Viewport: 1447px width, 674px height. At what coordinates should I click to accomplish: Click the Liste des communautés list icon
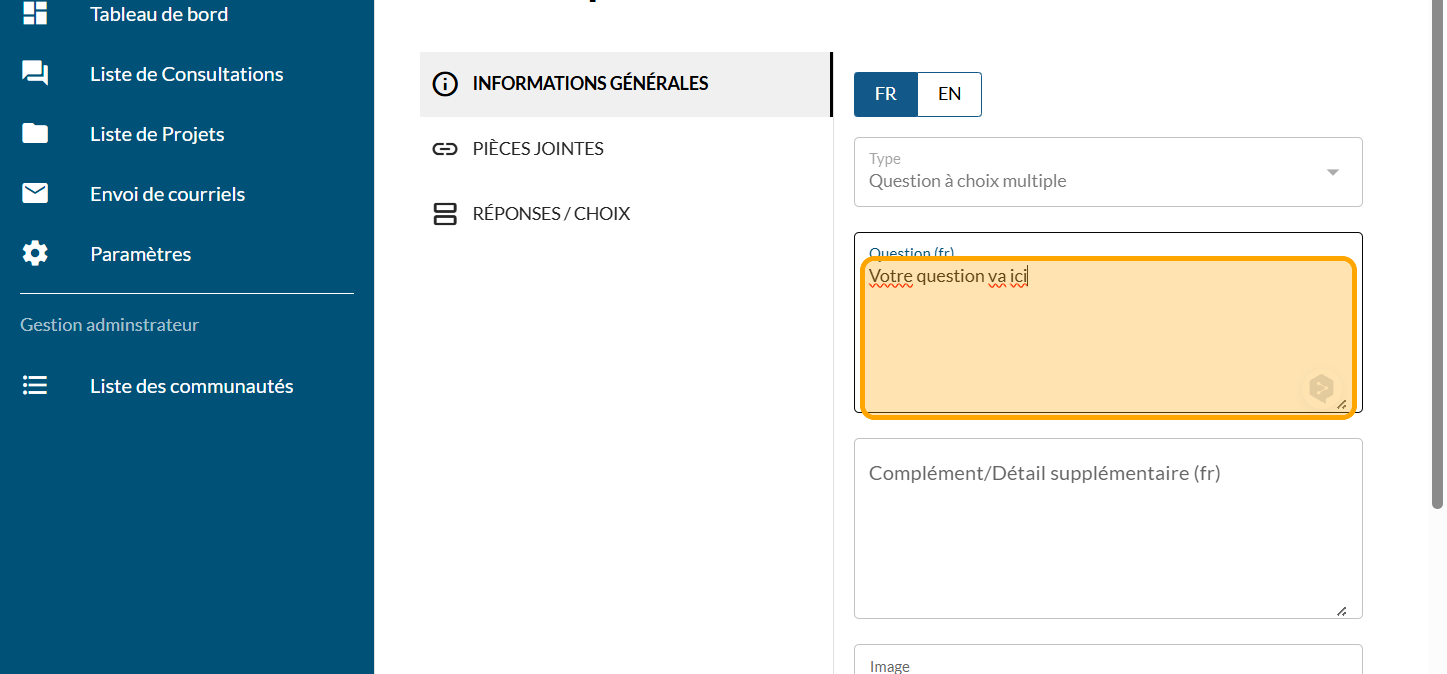[x=35, y=386]
